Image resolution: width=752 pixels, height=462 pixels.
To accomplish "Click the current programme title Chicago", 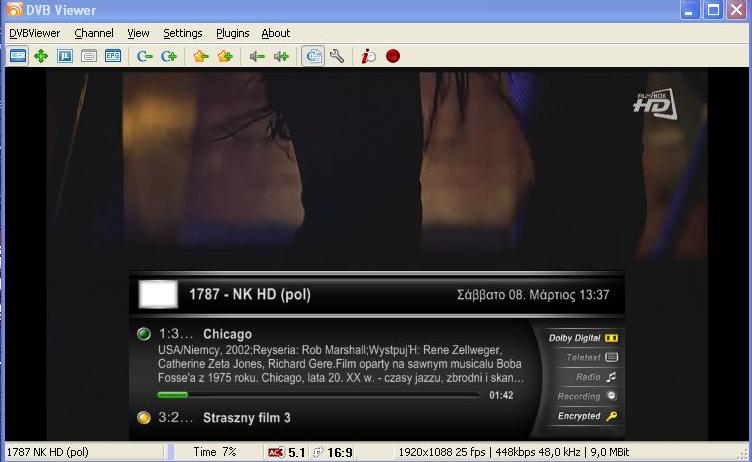I will [x=227, y=334].
